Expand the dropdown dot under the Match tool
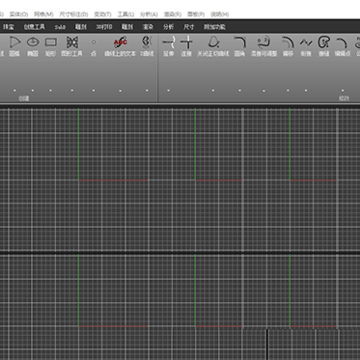This screenshot has width=360, height=360. pyautogui.click(x=306, y=90)
